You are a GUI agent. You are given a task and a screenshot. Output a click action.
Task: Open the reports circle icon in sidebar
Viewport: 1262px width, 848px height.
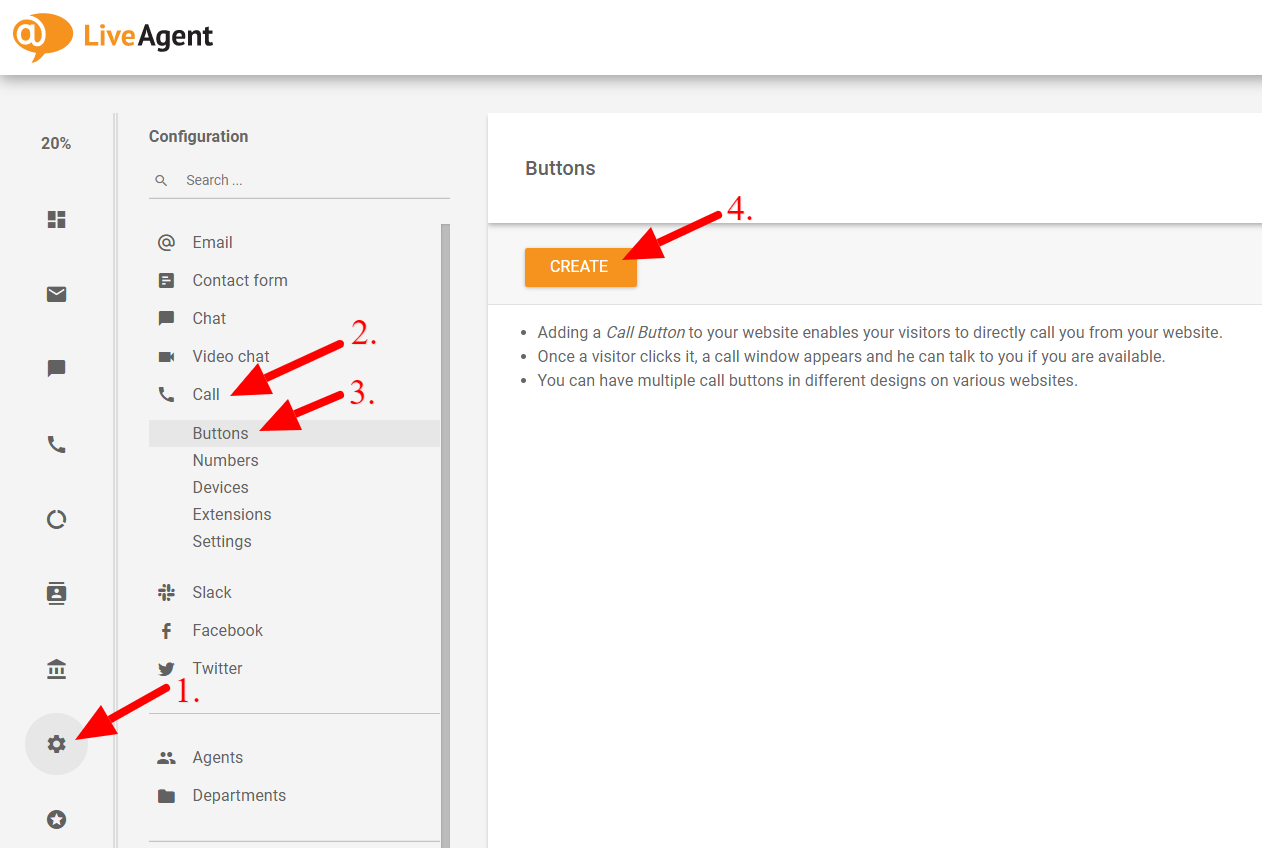[x=56, y=519]
